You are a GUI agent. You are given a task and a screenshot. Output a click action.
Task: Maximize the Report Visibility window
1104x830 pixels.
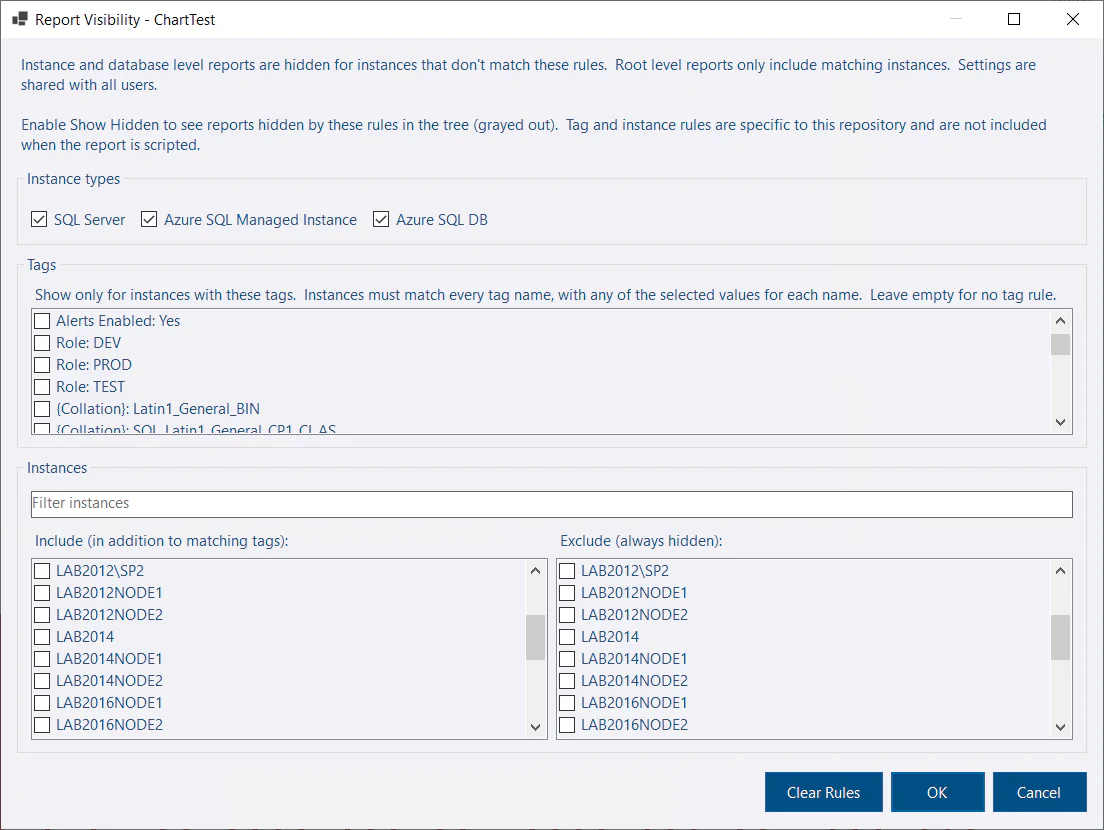(1014, 19)
